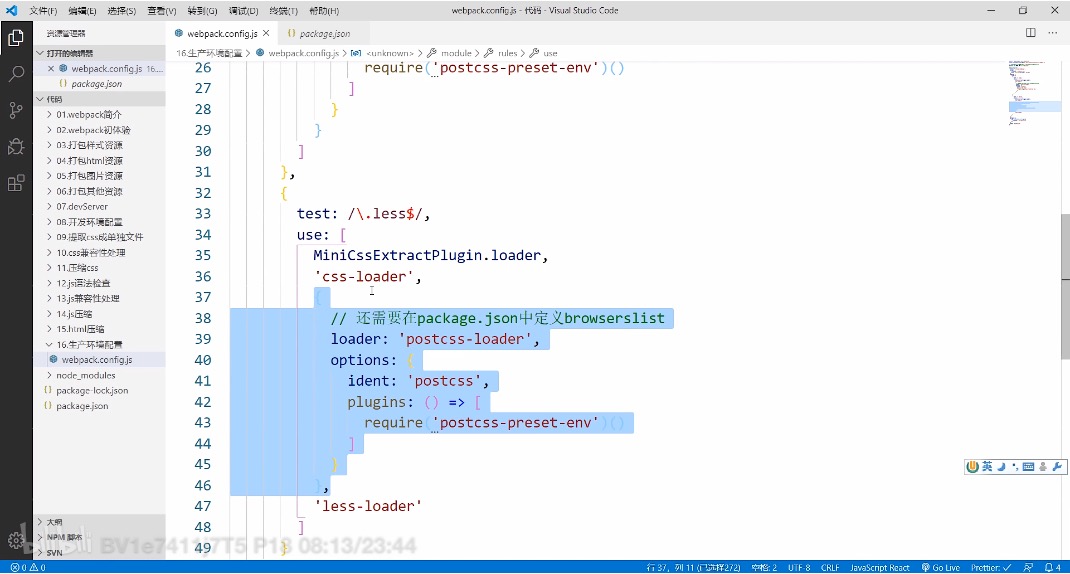The height and width of the screenshot is (574, 1070).
Task: Open the 文件(F) menu
Action: click(x=43, y=11)
